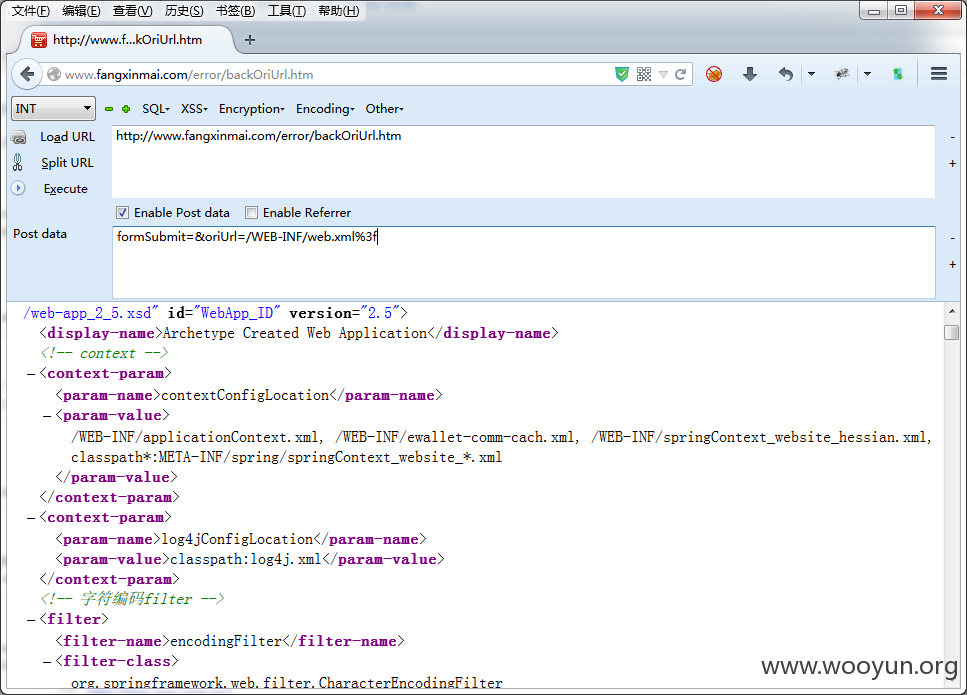Open the 工具(T) menu

coord(287,11)
